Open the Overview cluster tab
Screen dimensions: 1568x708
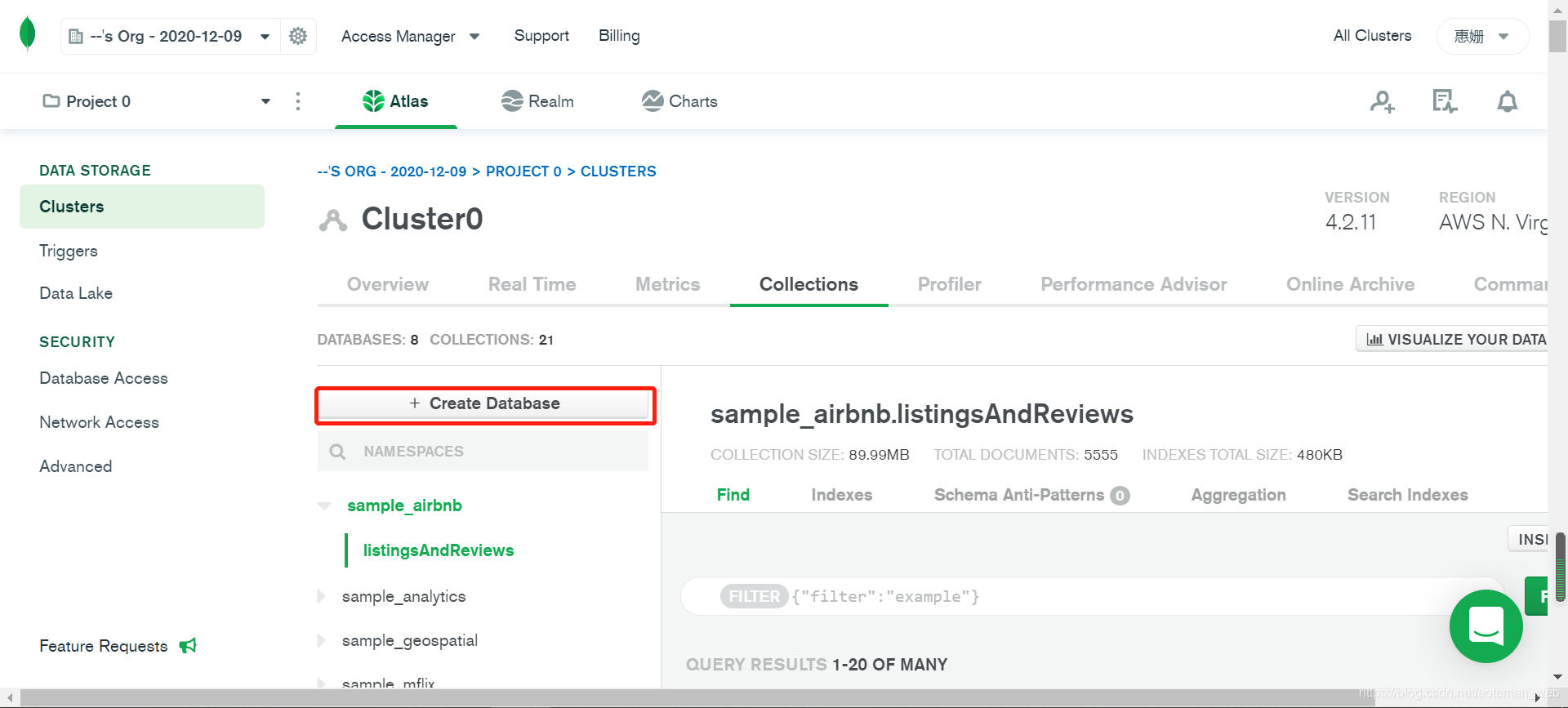point(388,284)
